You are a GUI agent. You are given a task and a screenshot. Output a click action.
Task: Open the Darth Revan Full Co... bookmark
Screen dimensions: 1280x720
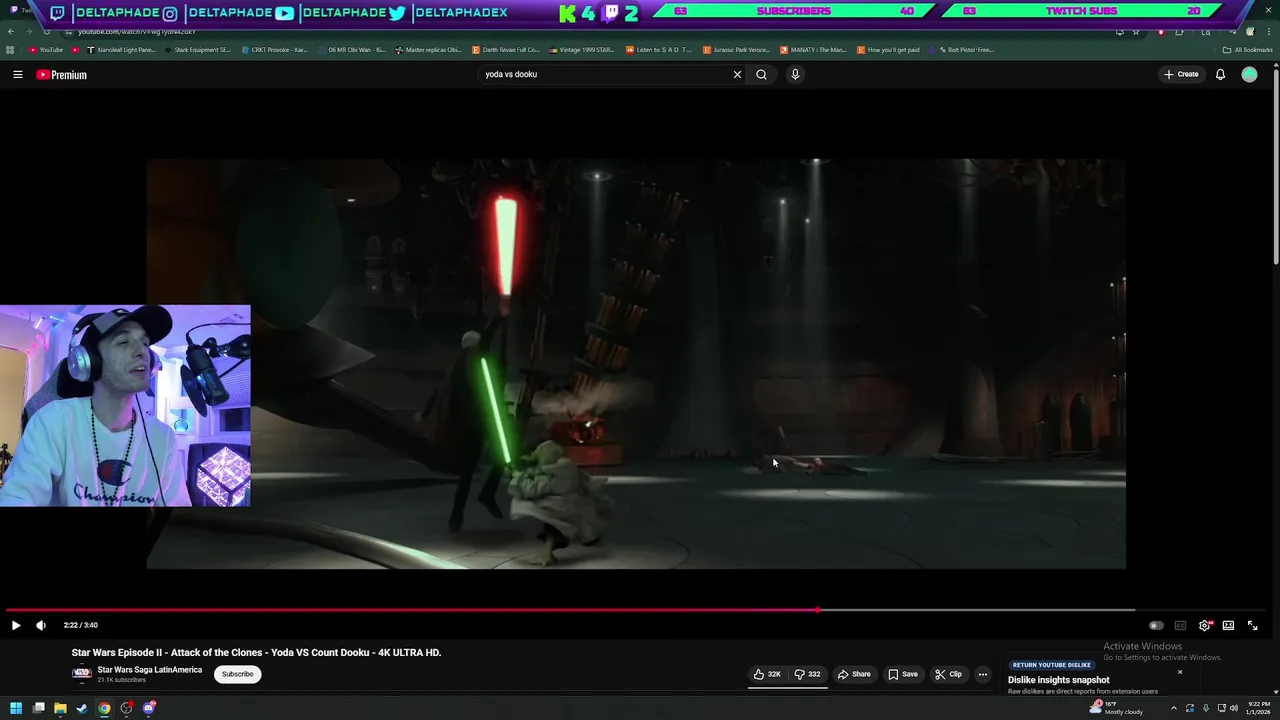[506, 50]
